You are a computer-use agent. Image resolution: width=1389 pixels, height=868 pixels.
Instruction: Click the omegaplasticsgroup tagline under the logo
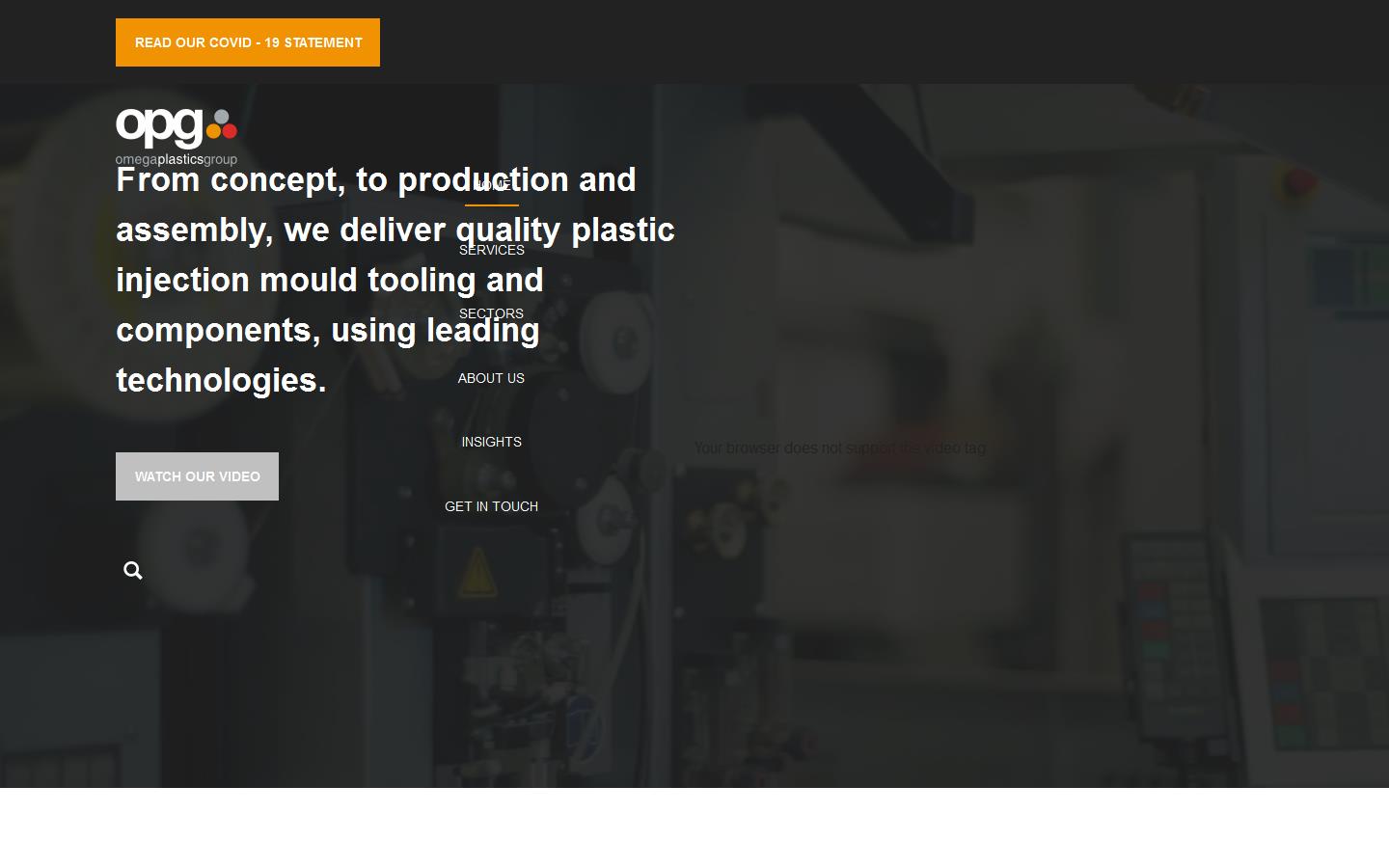click(176, 160)
